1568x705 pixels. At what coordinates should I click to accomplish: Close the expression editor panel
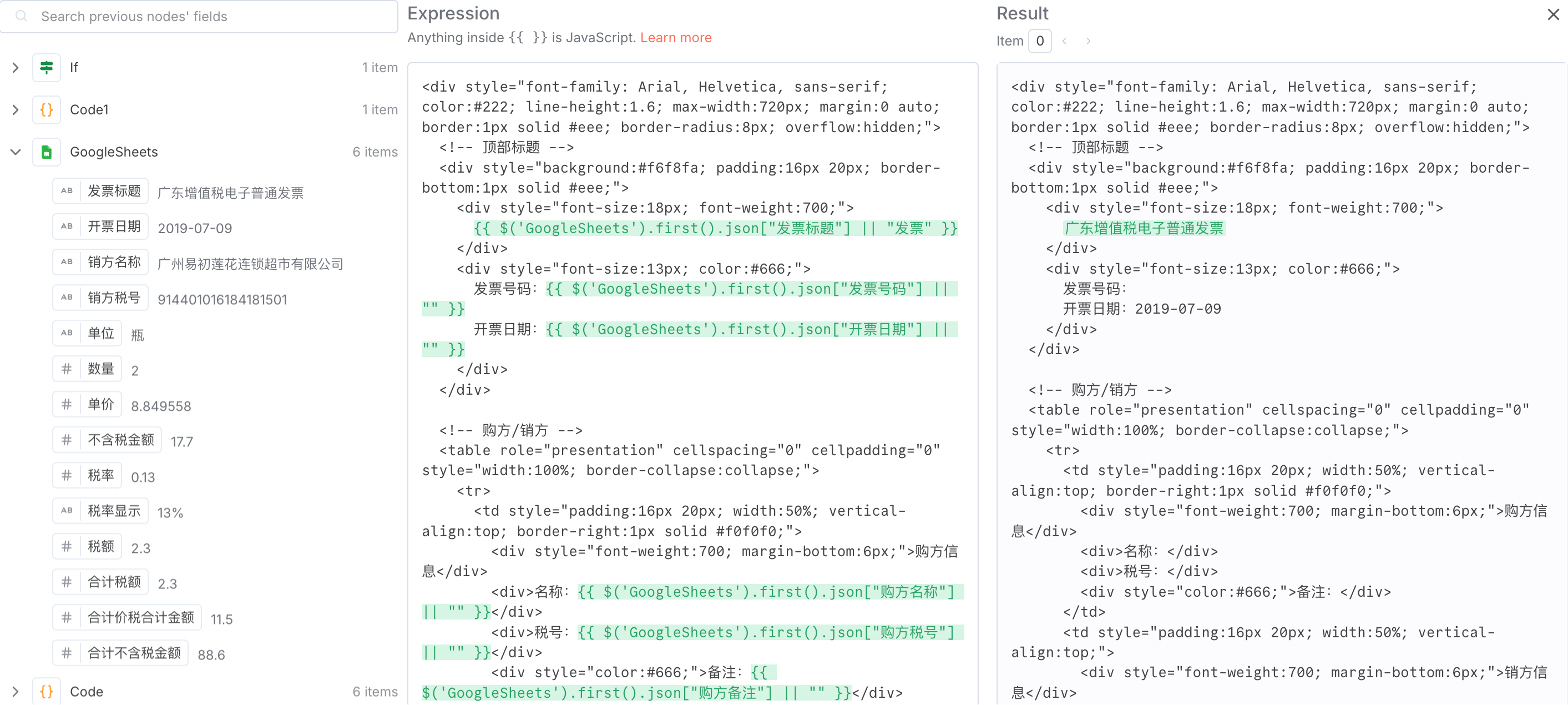tap(1553, 14)
